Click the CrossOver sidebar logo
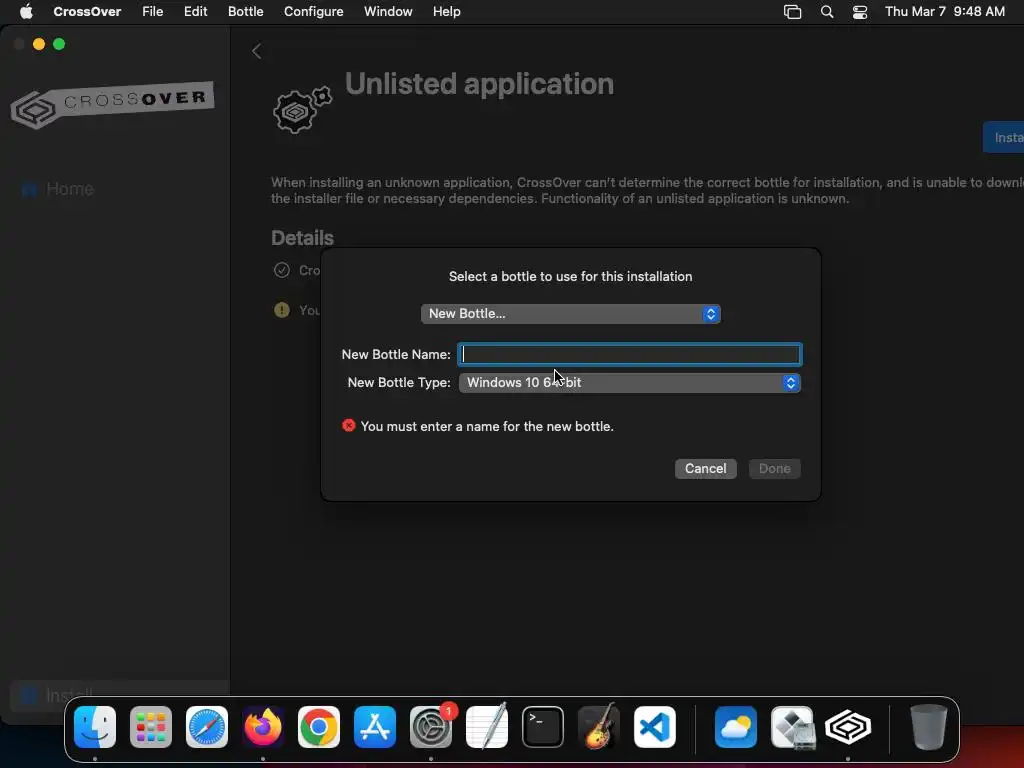 (x=113, y=104)
